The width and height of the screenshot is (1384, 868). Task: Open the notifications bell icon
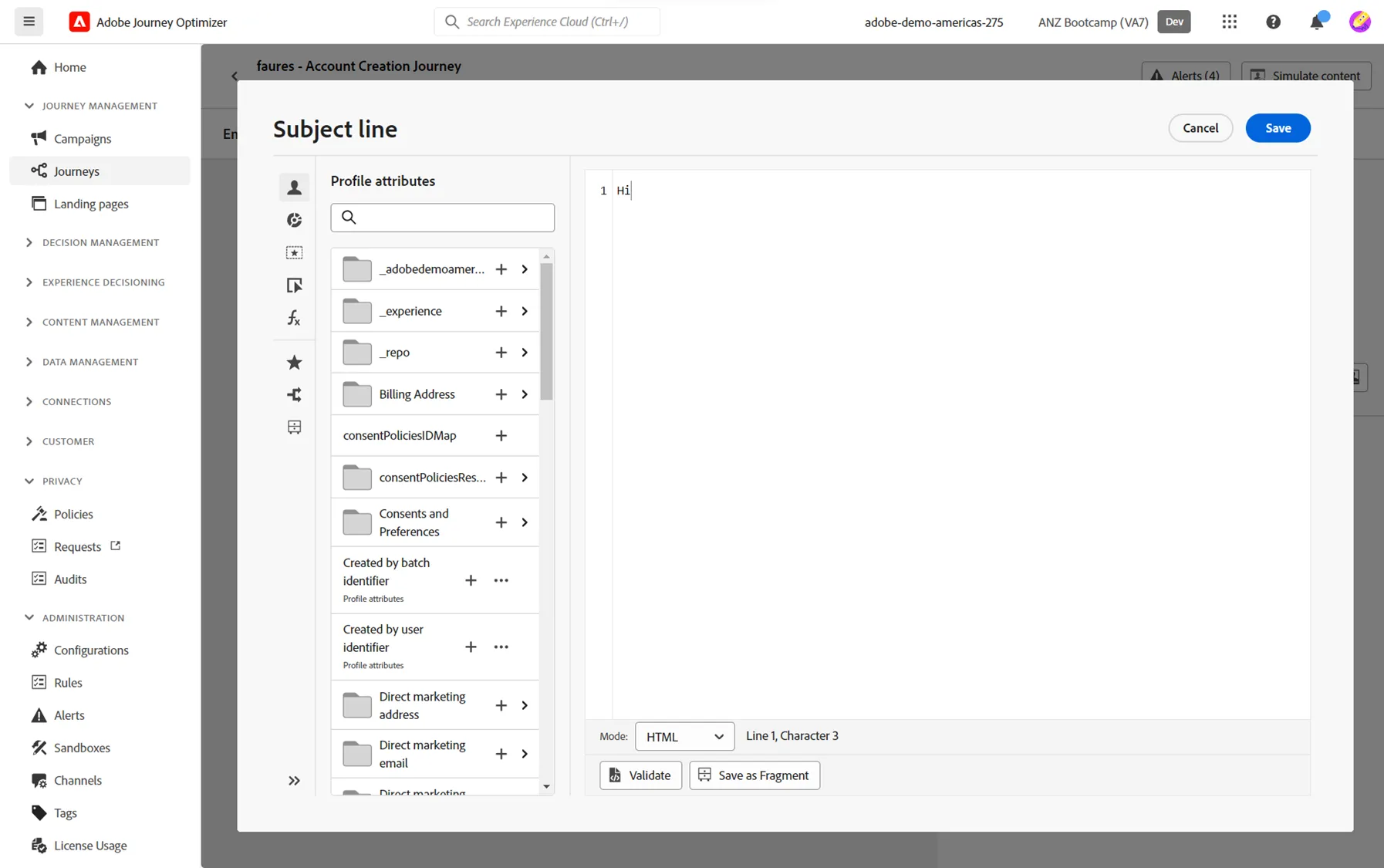point(1317,22)
